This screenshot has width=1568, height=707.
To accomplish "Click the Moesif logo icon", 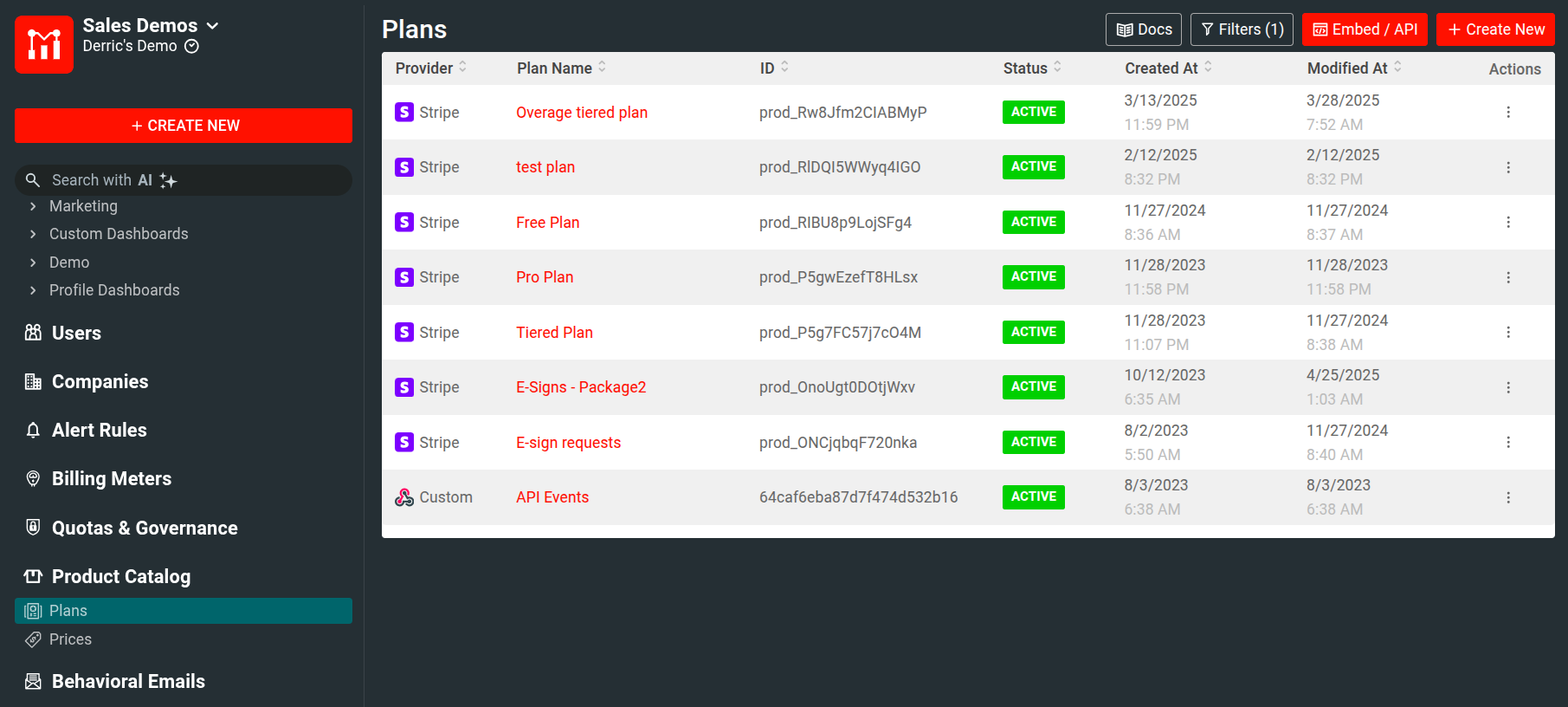I will (x=44, y=44).
